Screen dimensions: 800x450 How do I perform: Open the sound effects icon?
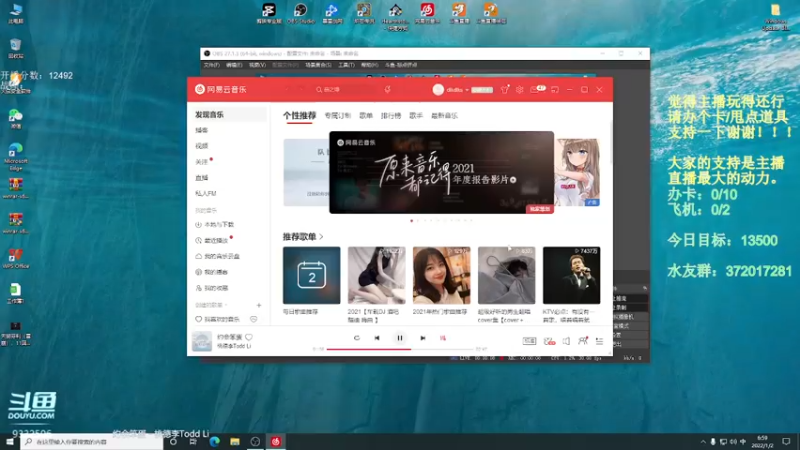click(x=549, y=341)
